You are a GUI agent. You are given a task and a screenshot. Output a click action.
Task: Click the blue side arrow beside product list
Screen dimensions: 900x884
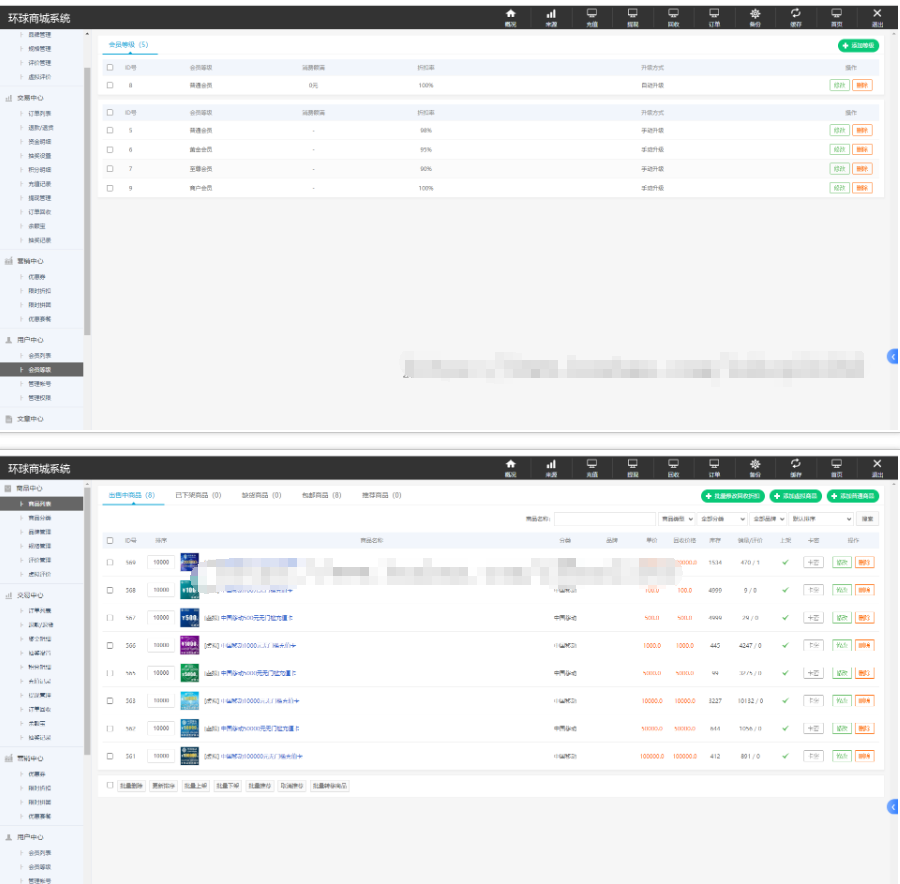pos(893,806)
